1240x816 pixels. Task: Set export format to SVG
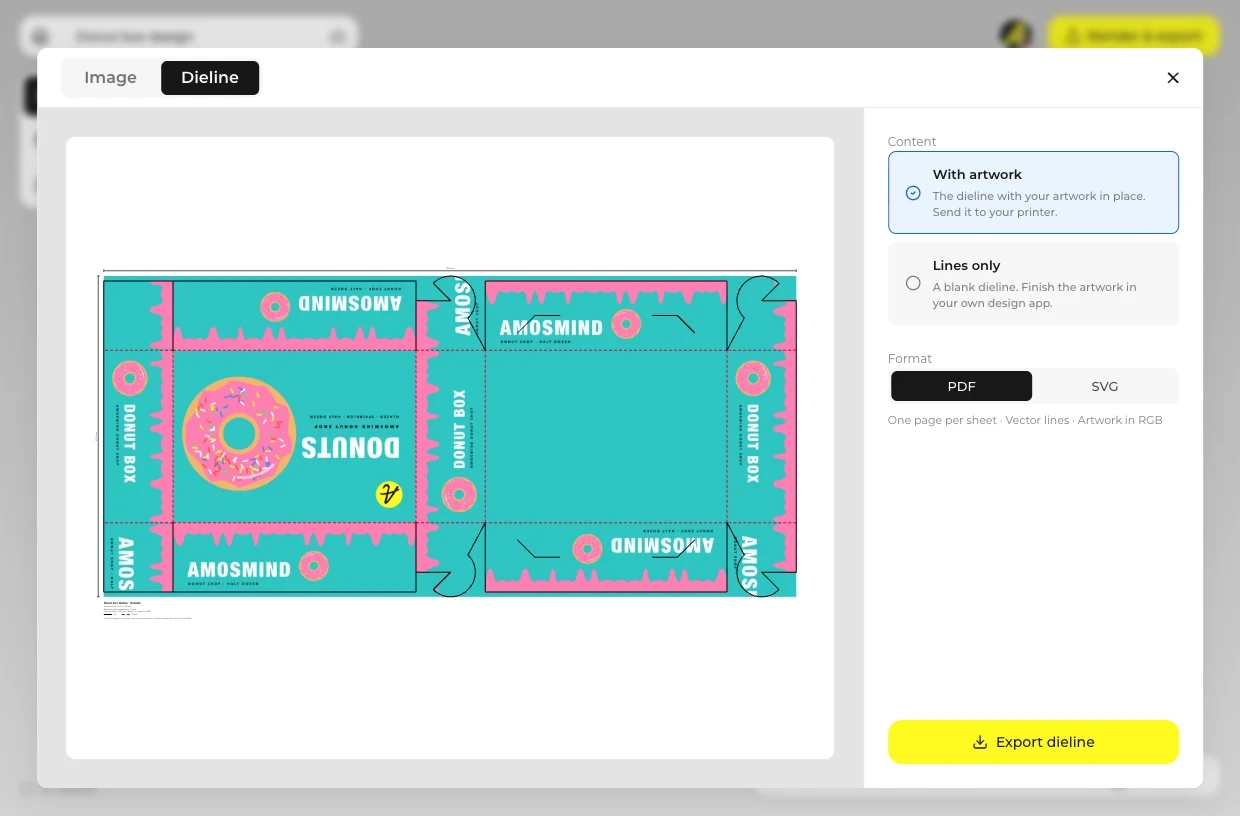(x=1105, y=386)
